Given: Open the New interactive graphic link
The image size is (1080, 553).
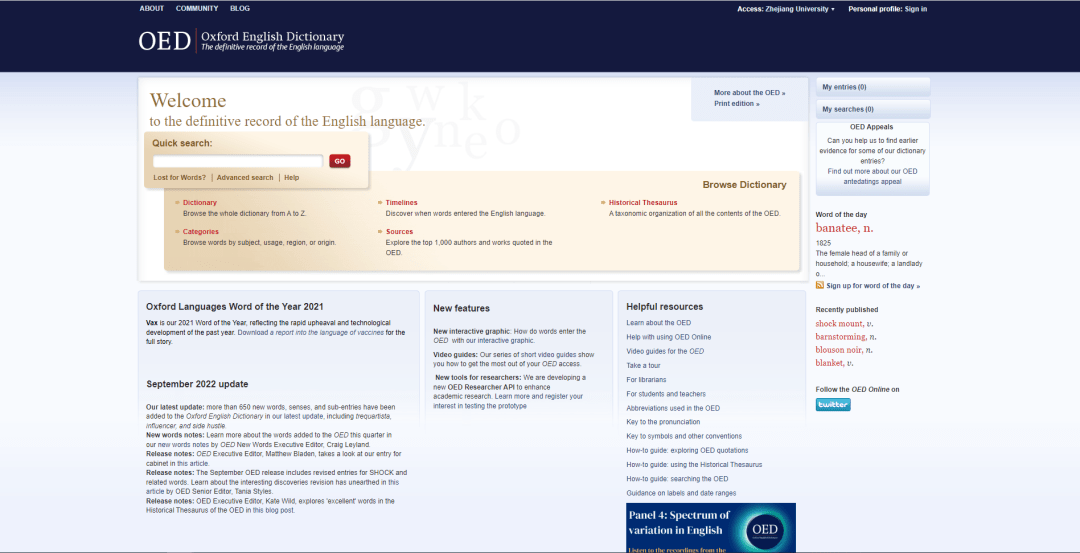Looking at the screenshot, I should [x=472, y=331].
